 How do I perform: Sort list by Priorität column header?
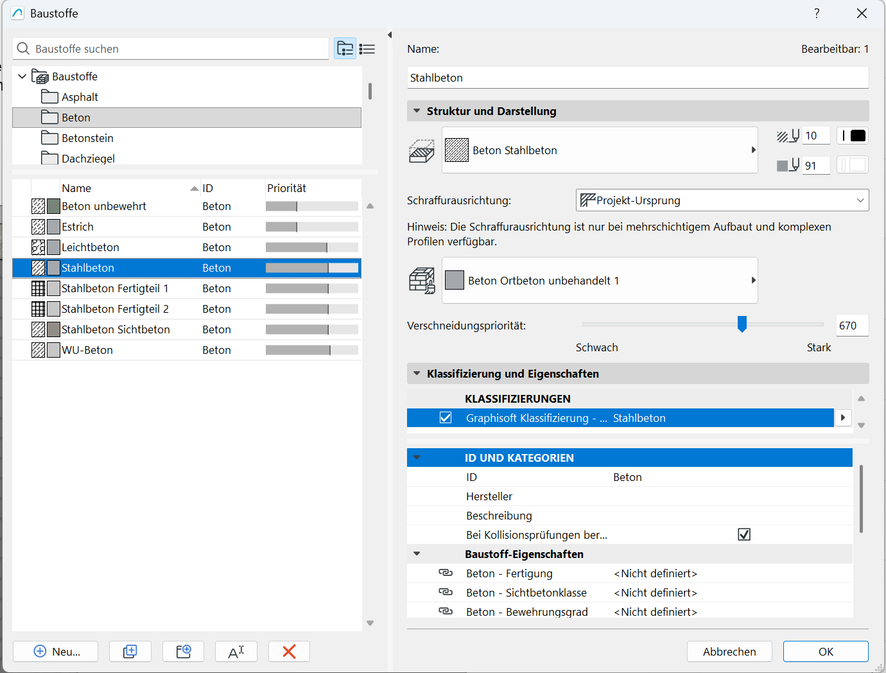point(312,188)
